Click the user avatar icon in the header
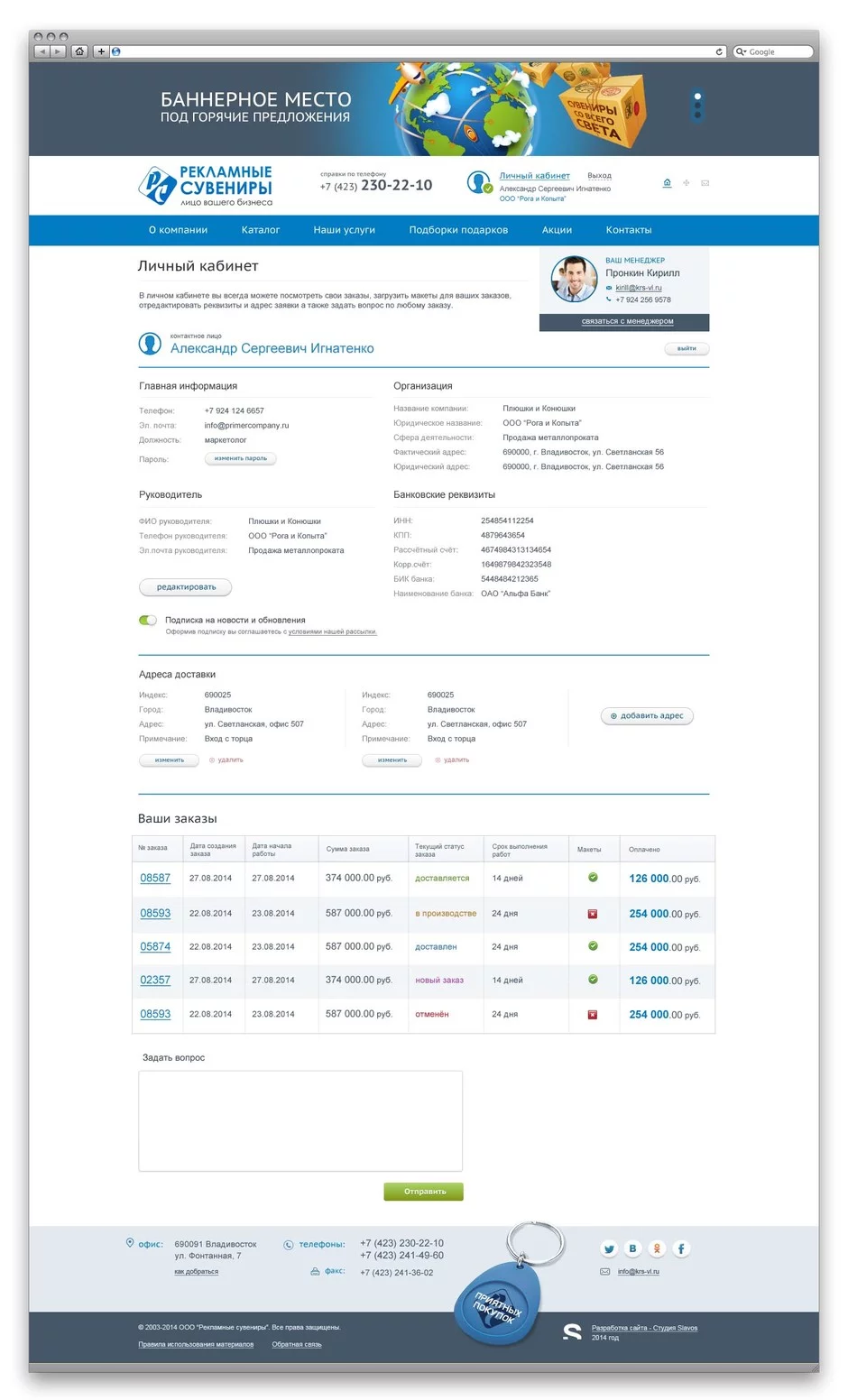848x1400 pixels. [479, 182]
